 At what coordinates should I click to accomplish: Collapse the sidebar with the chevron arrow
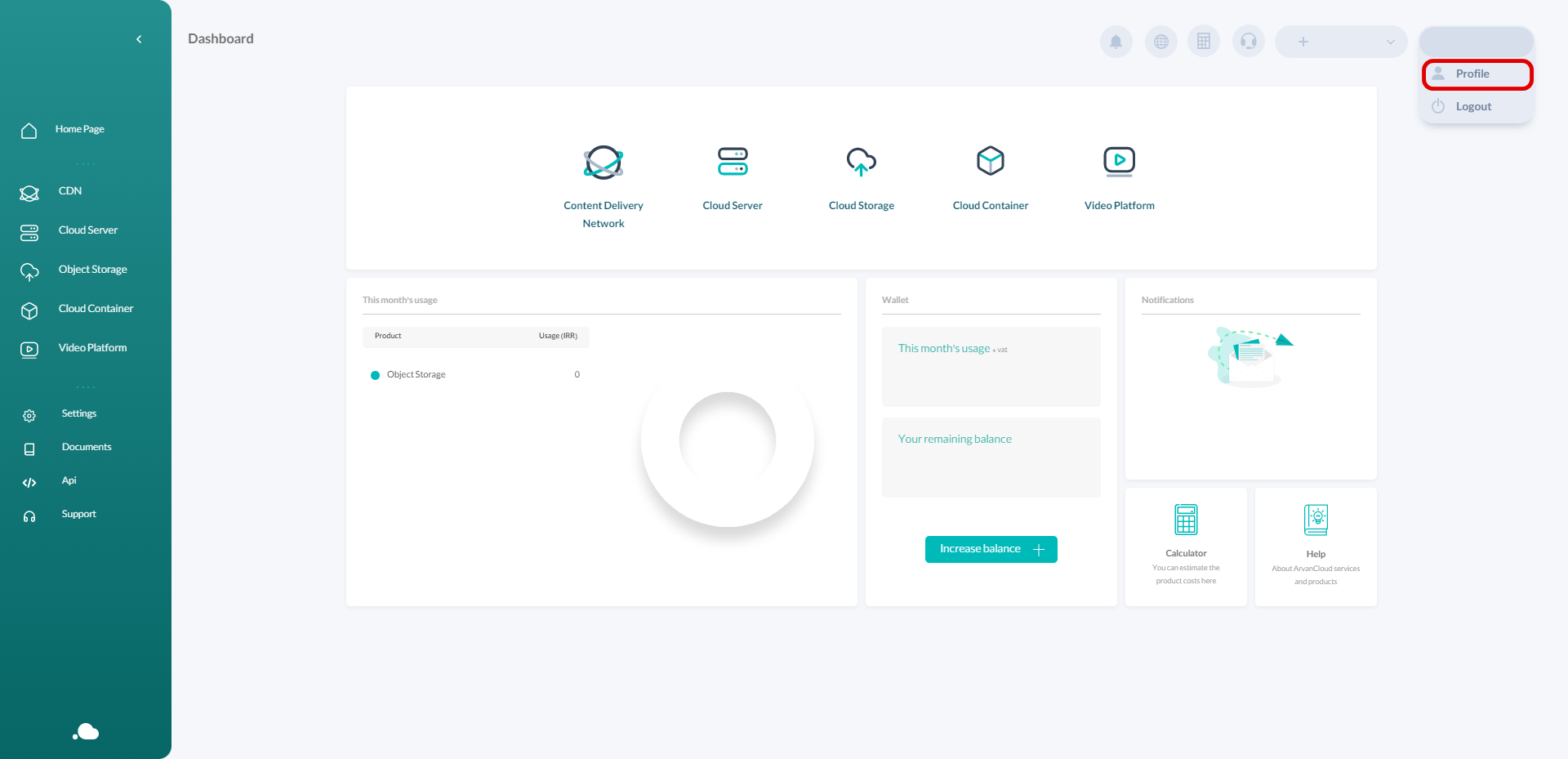click(x=139, y=39)
